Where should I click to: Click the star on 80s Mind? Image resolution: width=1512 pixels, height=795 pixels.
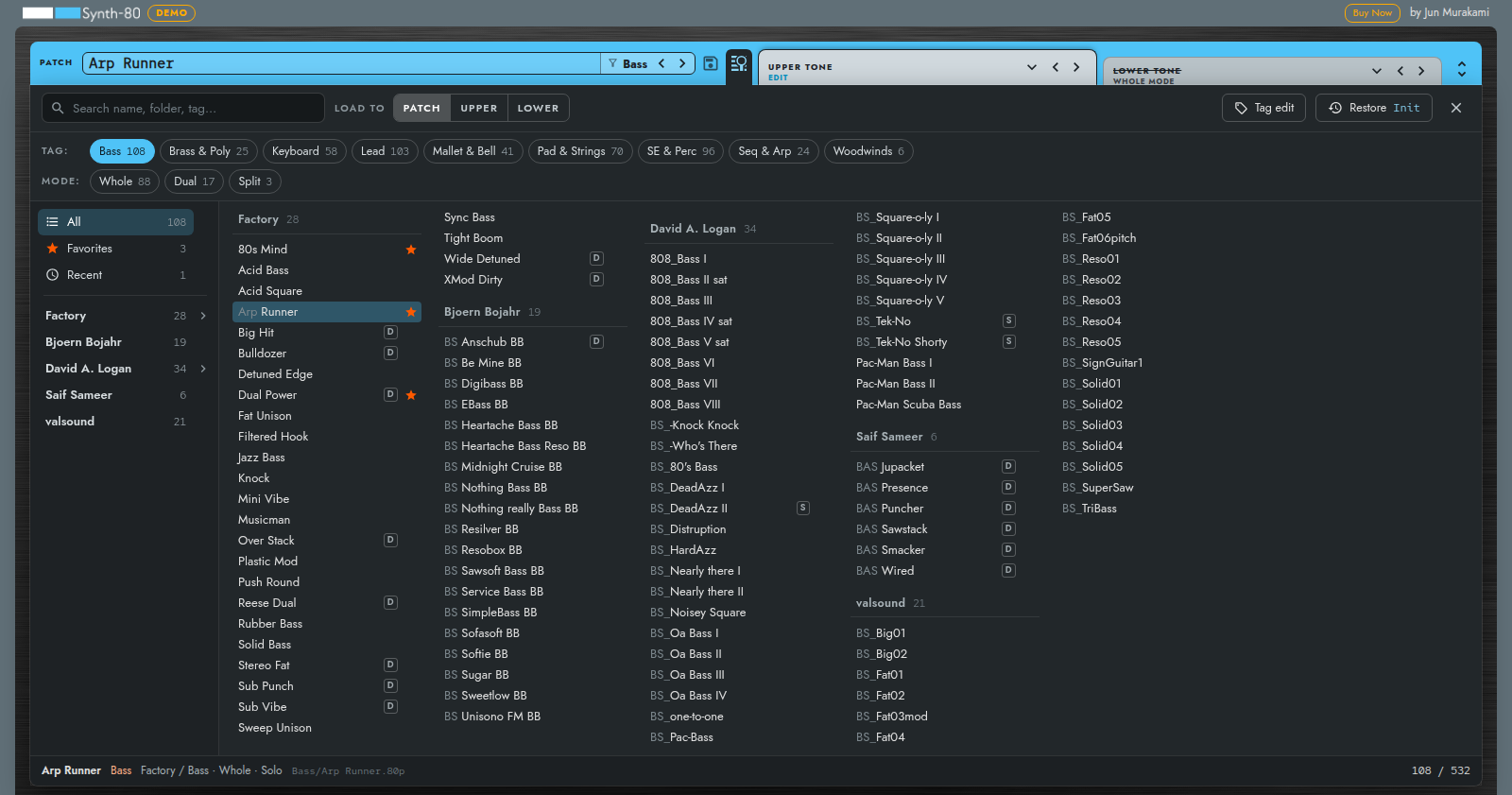pos(411,250)
